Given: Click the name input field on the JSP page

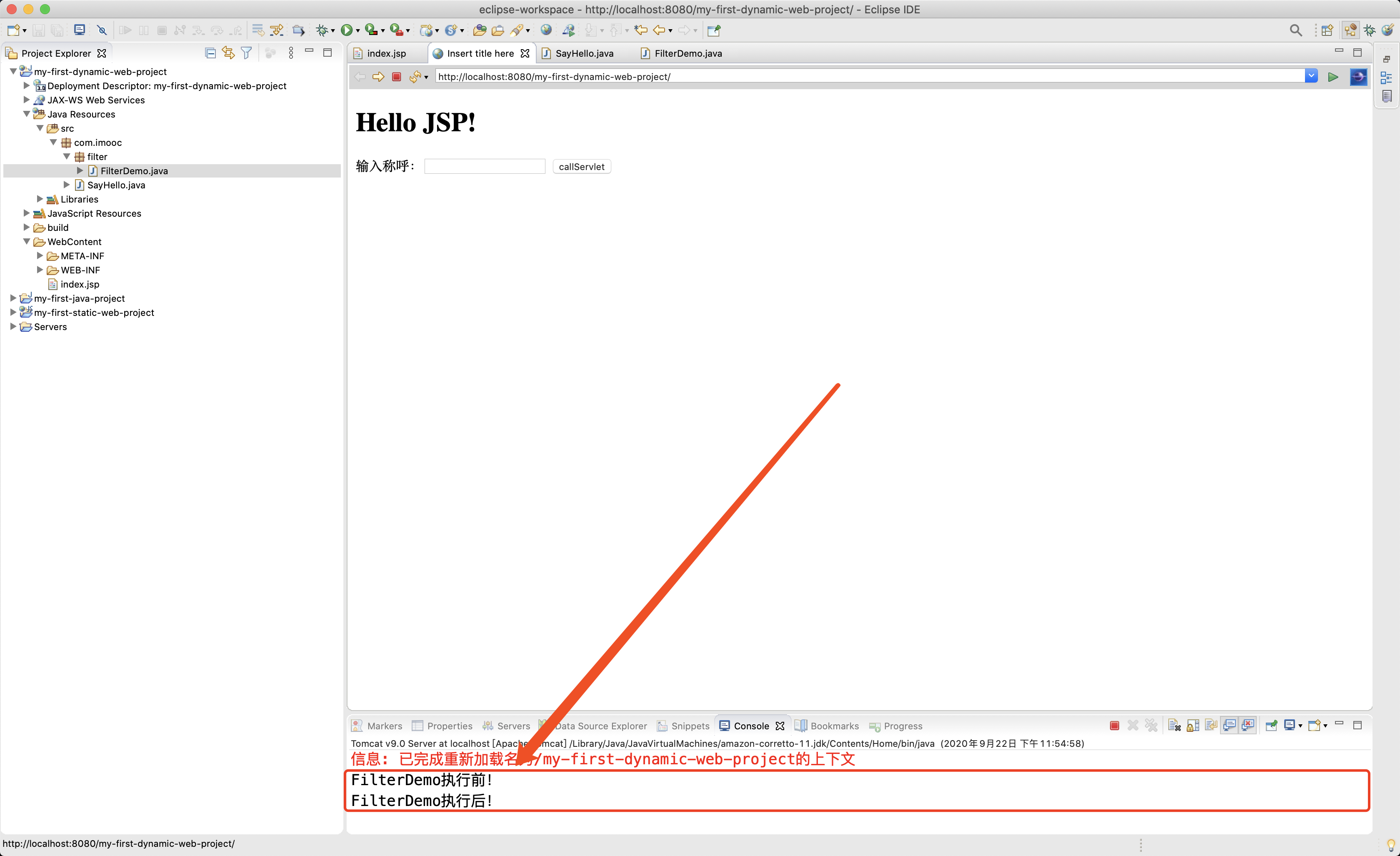Looking at the screenshot, I should pos(484,167).
